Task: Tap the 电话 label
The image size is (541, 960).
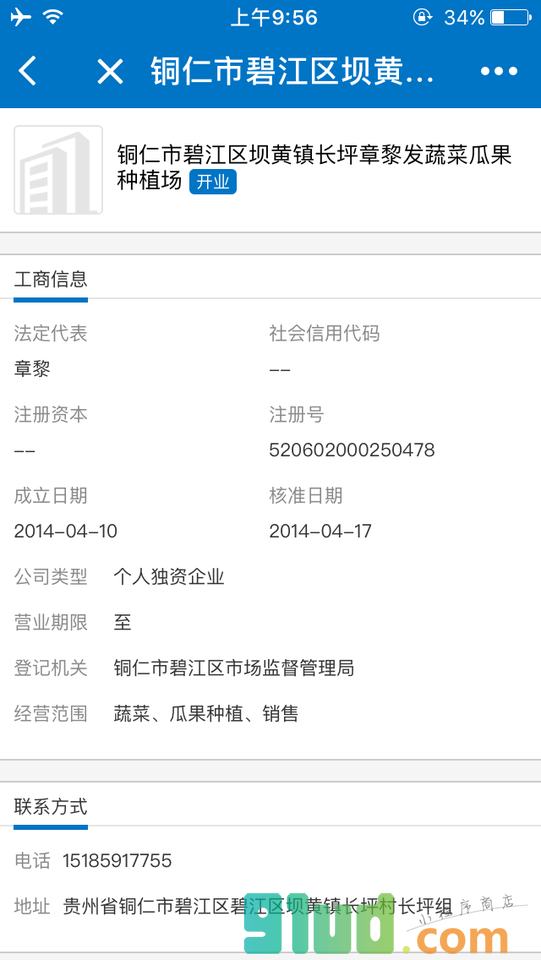Action: point(32,861)
